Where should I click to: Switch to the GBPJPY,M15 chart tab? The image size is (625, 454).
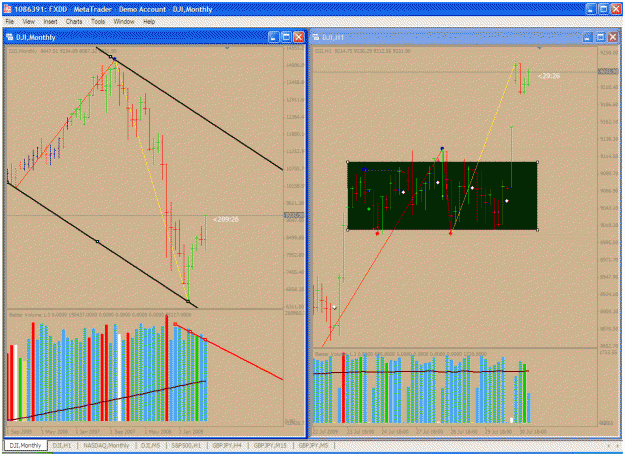[270, 445]
